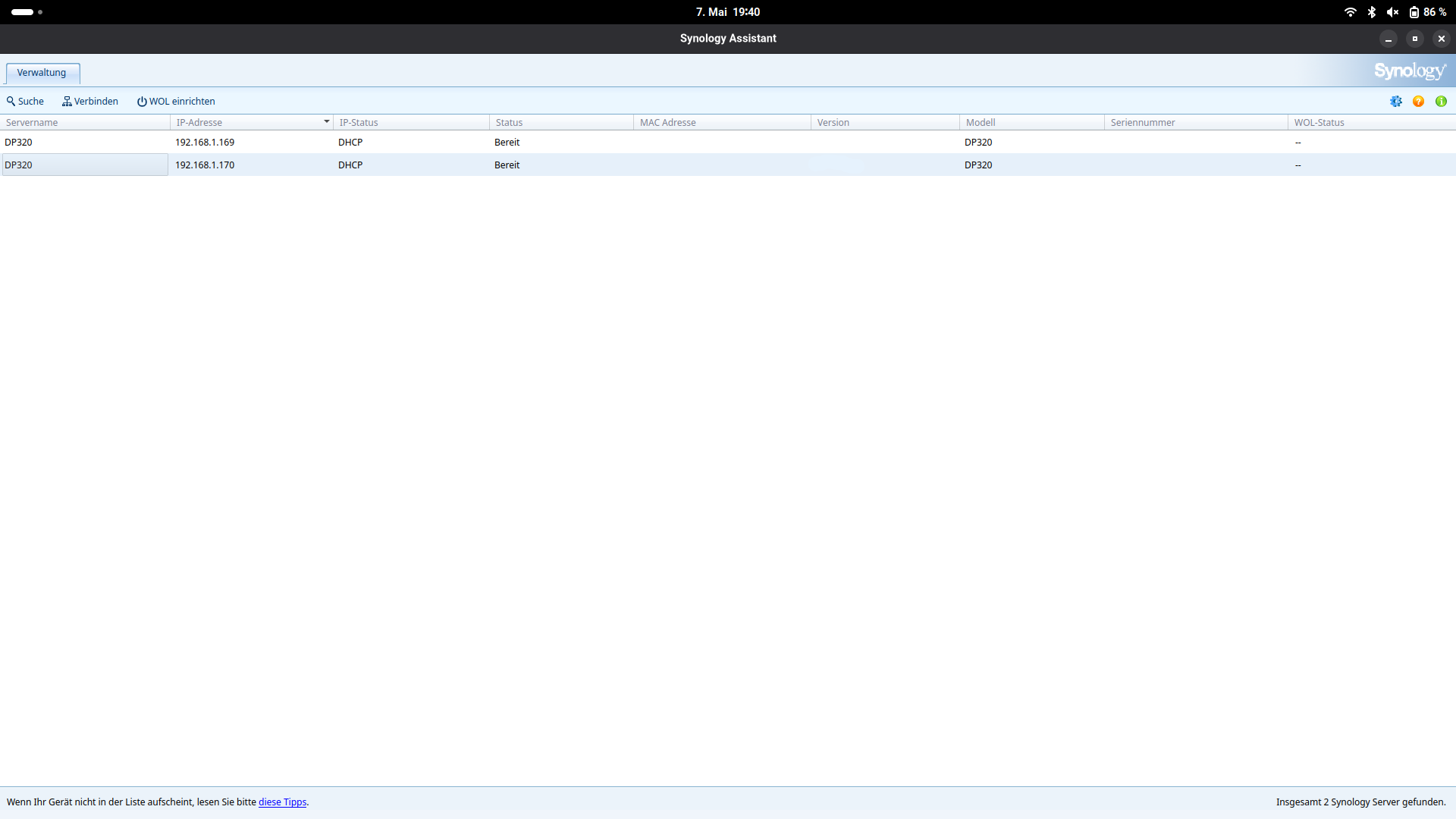Click the Bluetooth icon in the top bar
Screen dimensions: 1456x819
click(1371, 12)
